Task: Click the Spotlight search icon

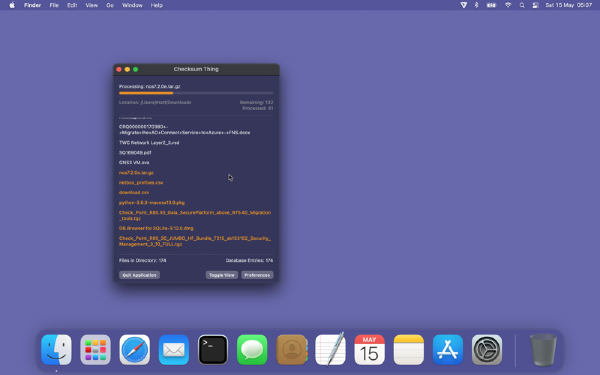Action: pos(522,5)
